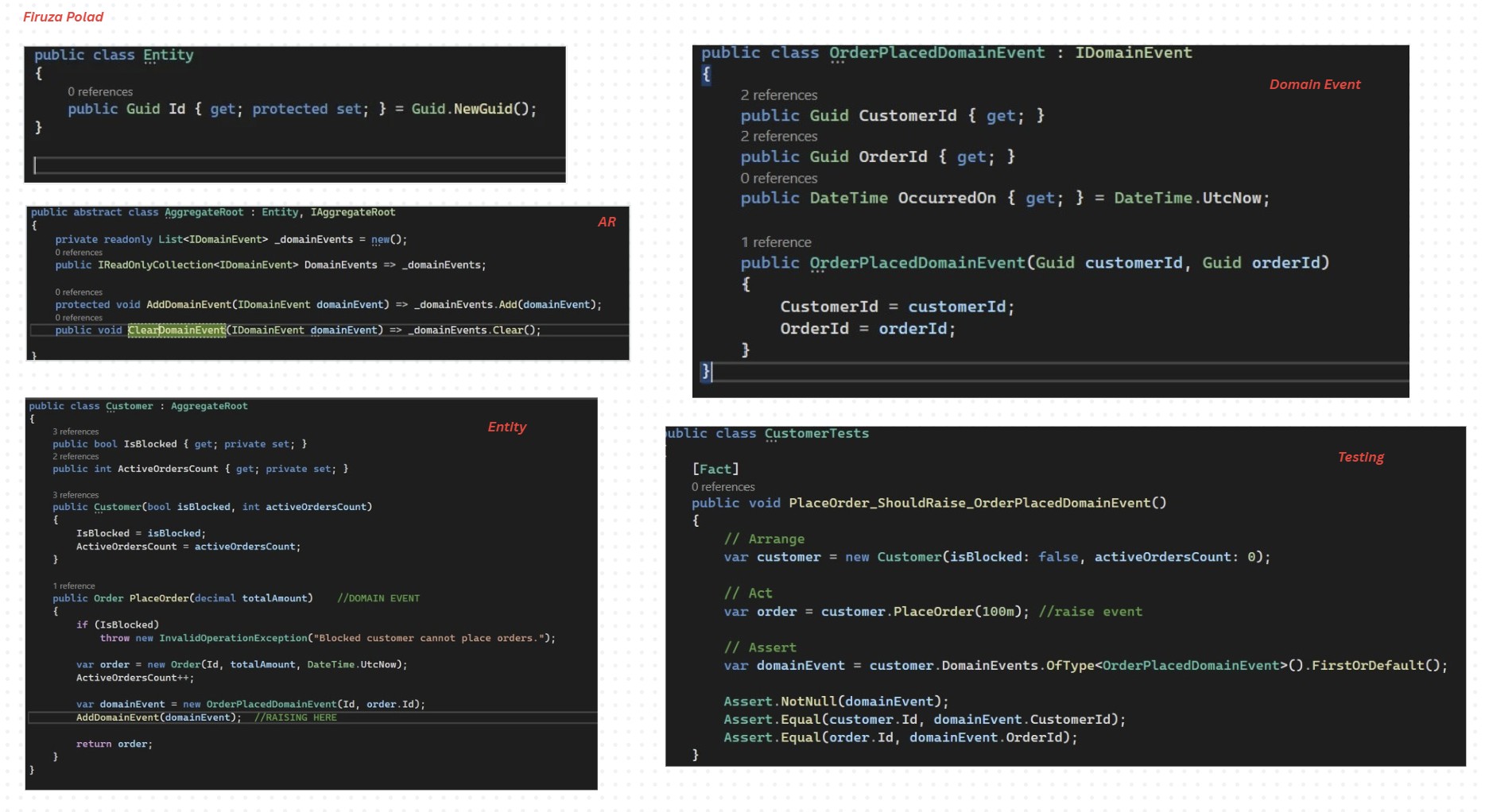Click the highlighted ClearDomainEvent method name
This screenshot has width=1485, height=812.
point(176,331)
